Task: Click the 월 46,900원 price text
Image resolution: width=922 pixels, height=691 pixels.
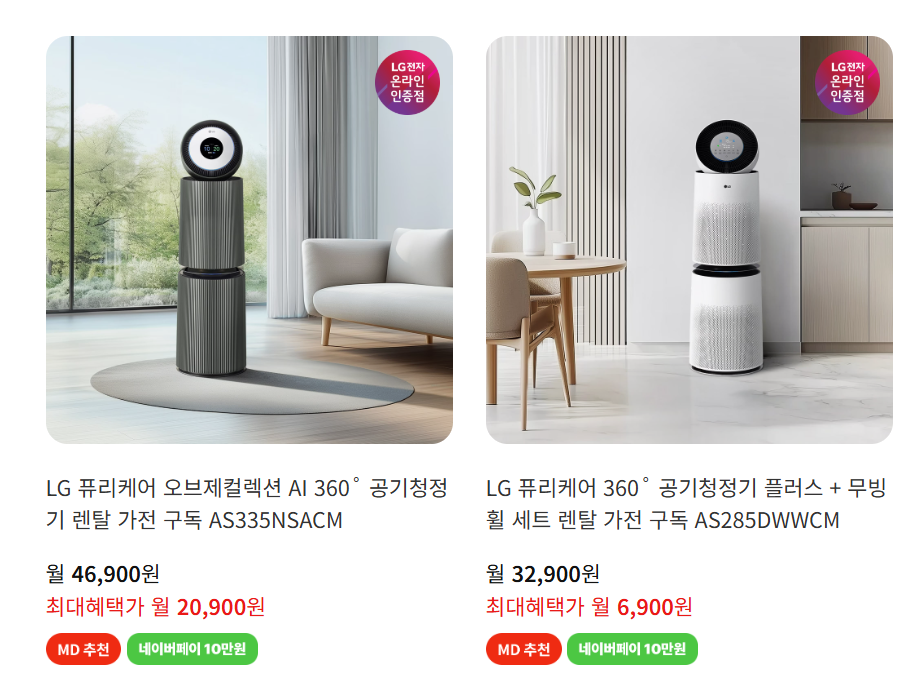Action: (x=103, y=574)
